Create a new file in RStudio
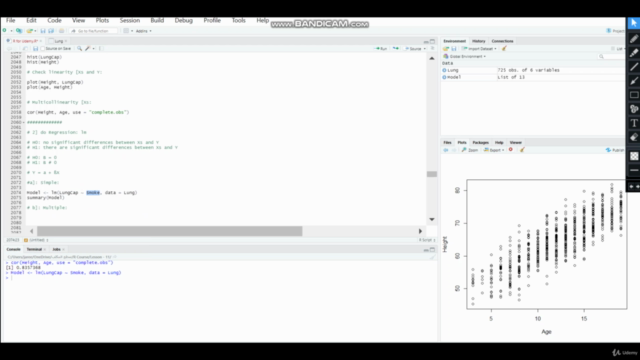Viewport: 640px width, 360px height. [5, 31]
